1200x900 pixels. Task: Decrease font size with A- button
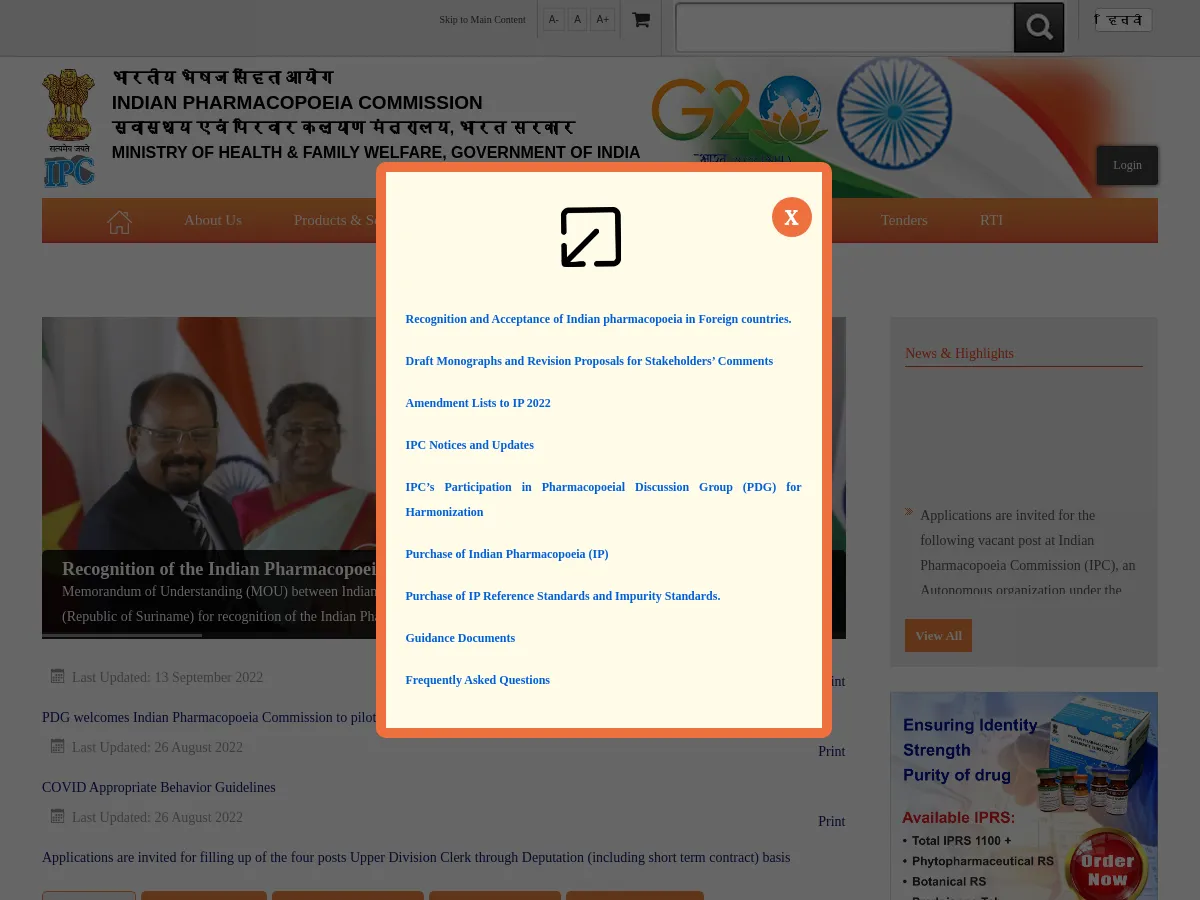[553, 19]
